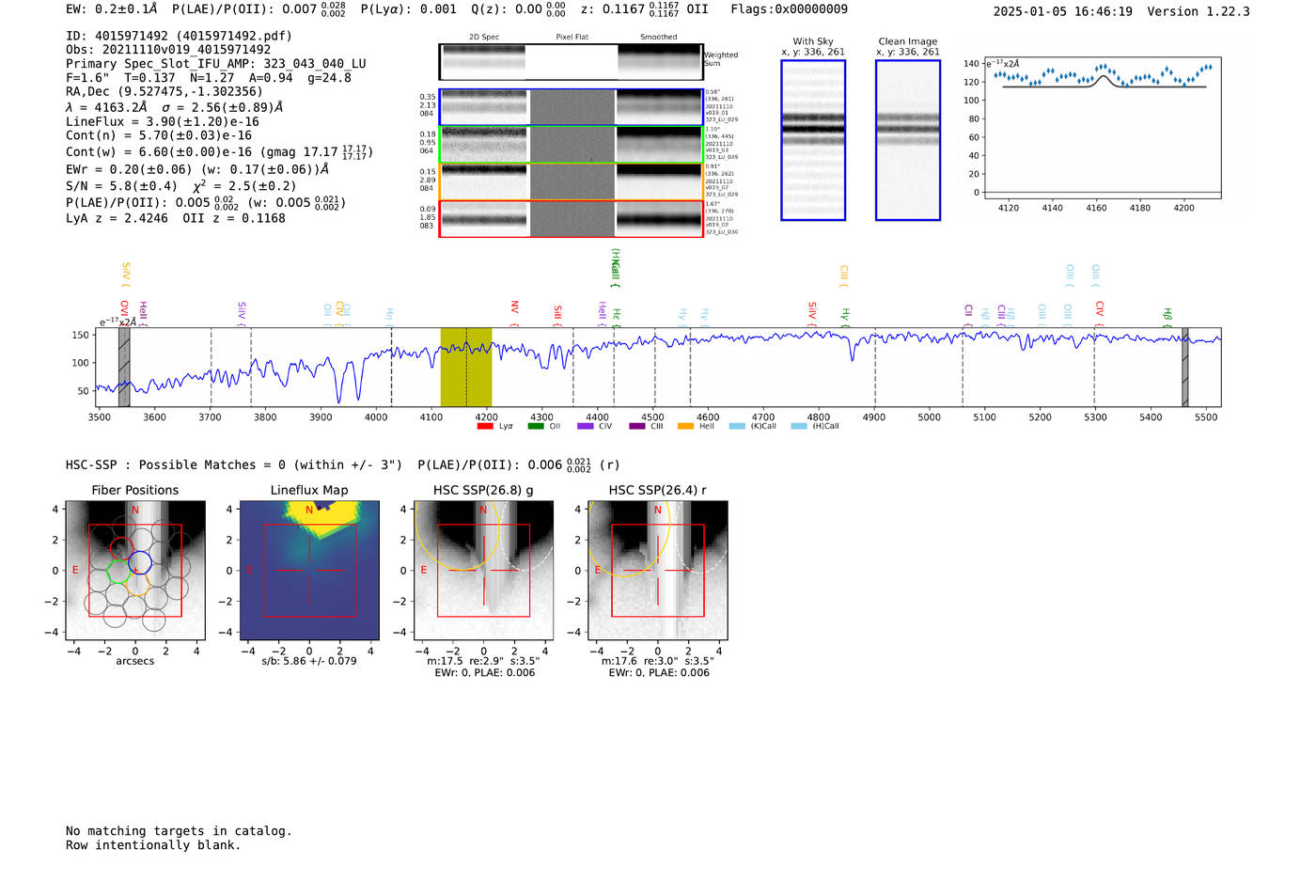
Task: Select the green-bordered fiber cutout row
Action: pos(571,145)
